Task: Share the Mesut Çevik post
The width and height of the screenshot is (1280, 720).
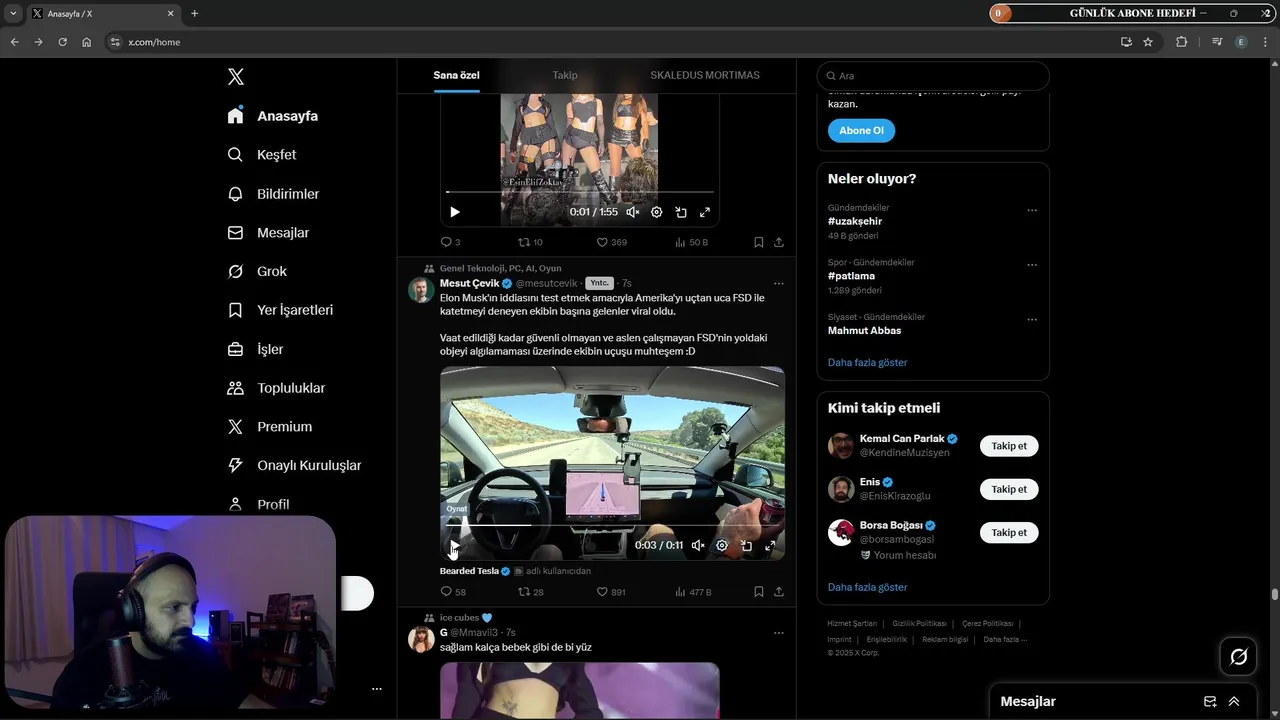Action: [779, 592]
